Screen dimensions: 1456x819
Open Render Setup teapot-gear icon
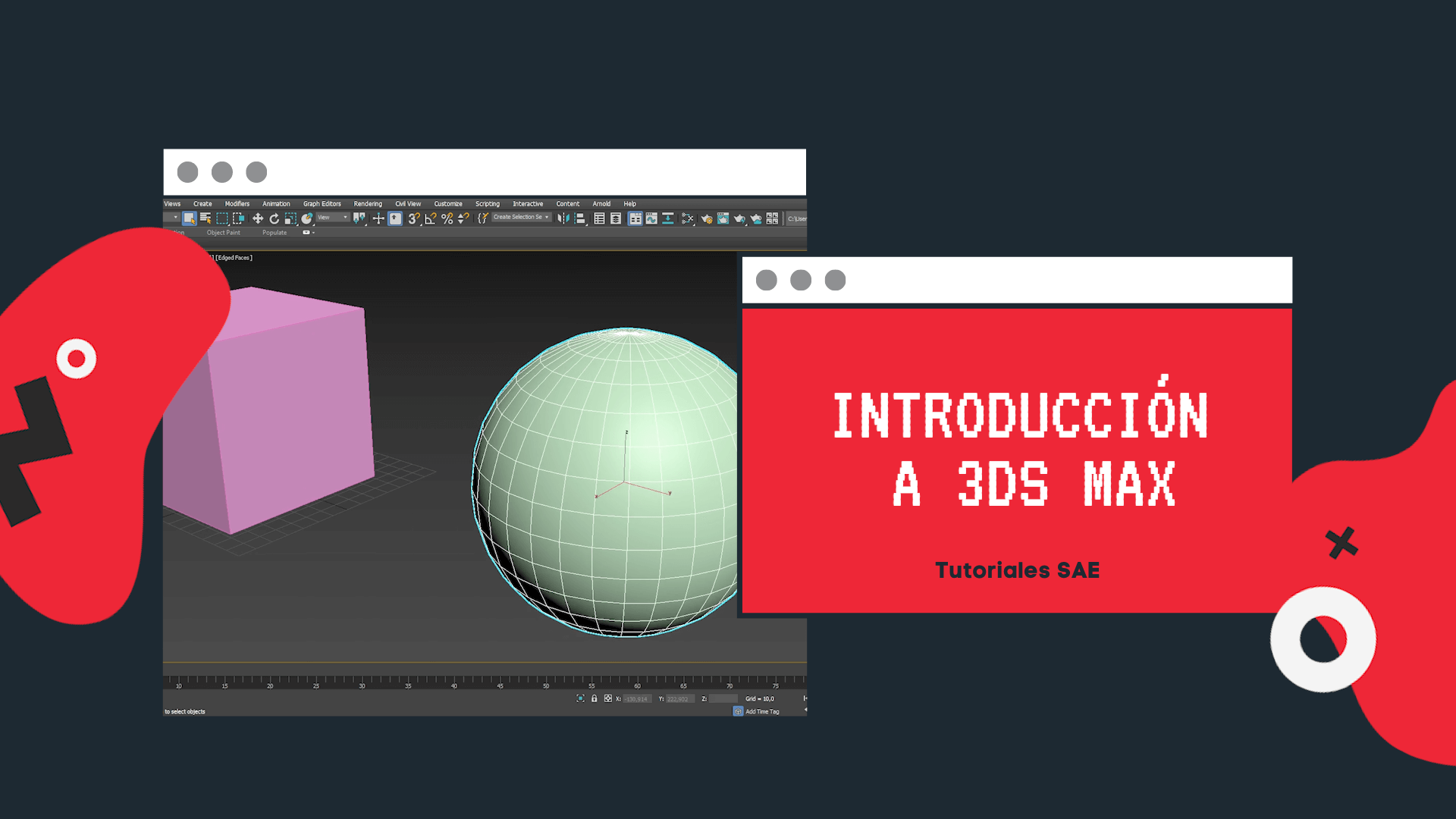(707, 218)
